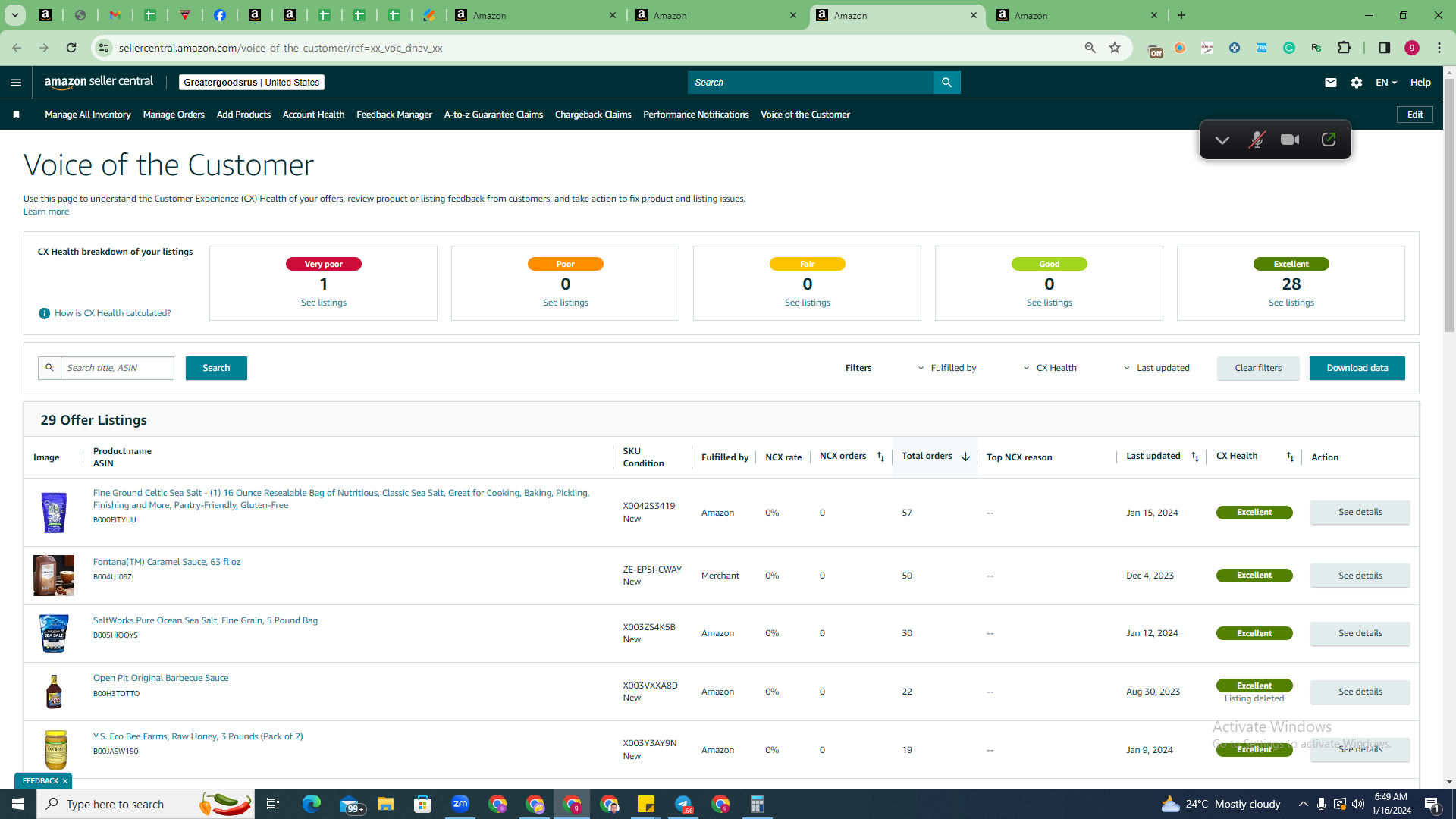This screenshot has height=819, width=1456.
Task: Go to Manage Orders
Action: (174, 115)
